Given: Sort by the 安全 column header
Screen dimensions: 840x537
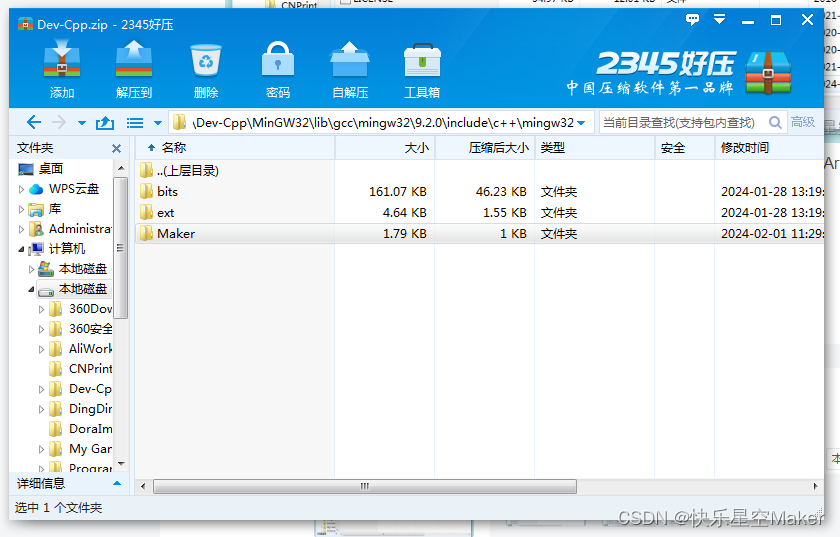Looking at the screenshot, I should point(685,148).
